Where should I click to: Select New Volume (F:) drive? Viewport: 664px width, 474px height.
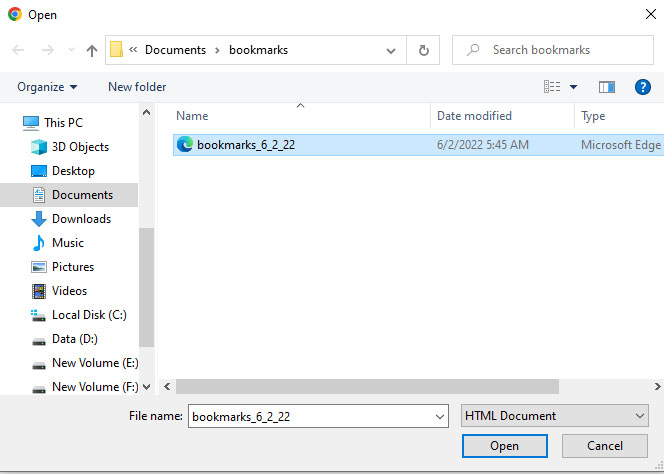click(x=95, y=387)
